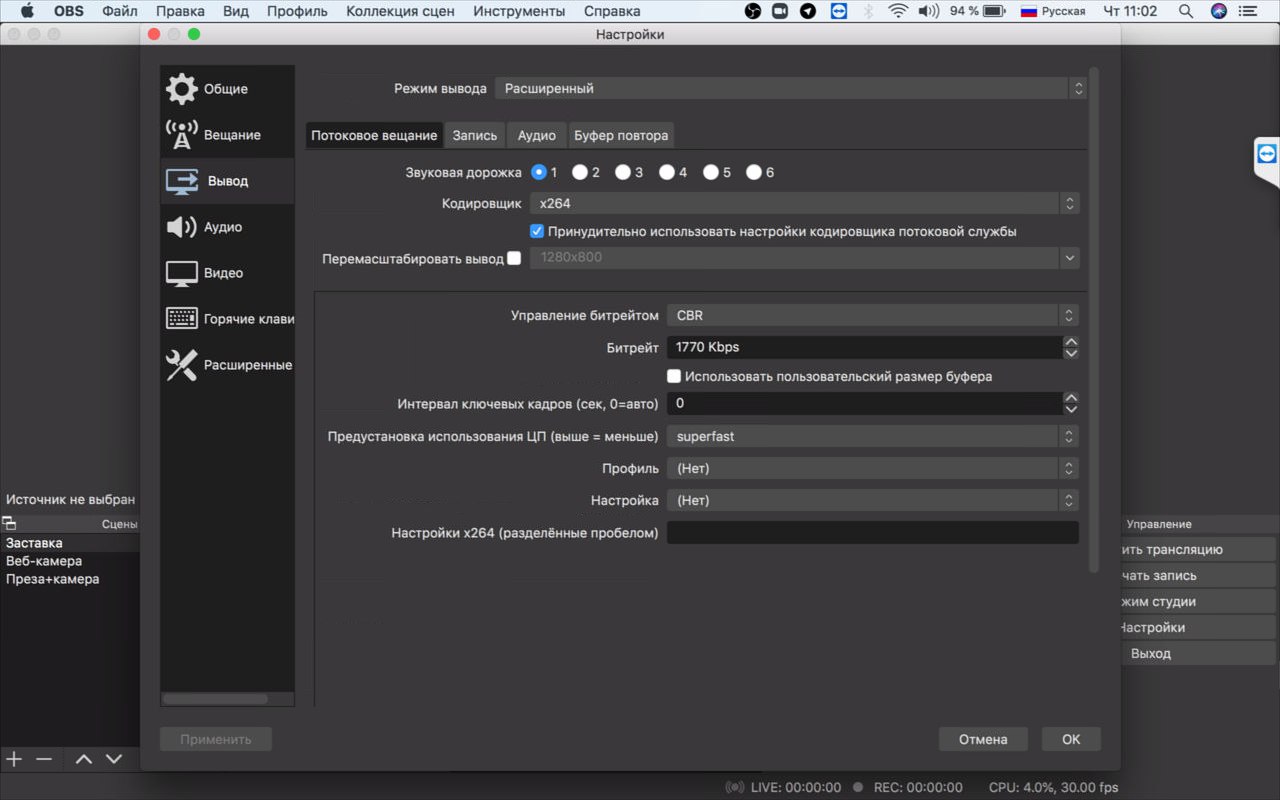Select audio track 5 radio button
Image resolution: width=1280 pixels, height=800 pixels.
click(710, 172)
